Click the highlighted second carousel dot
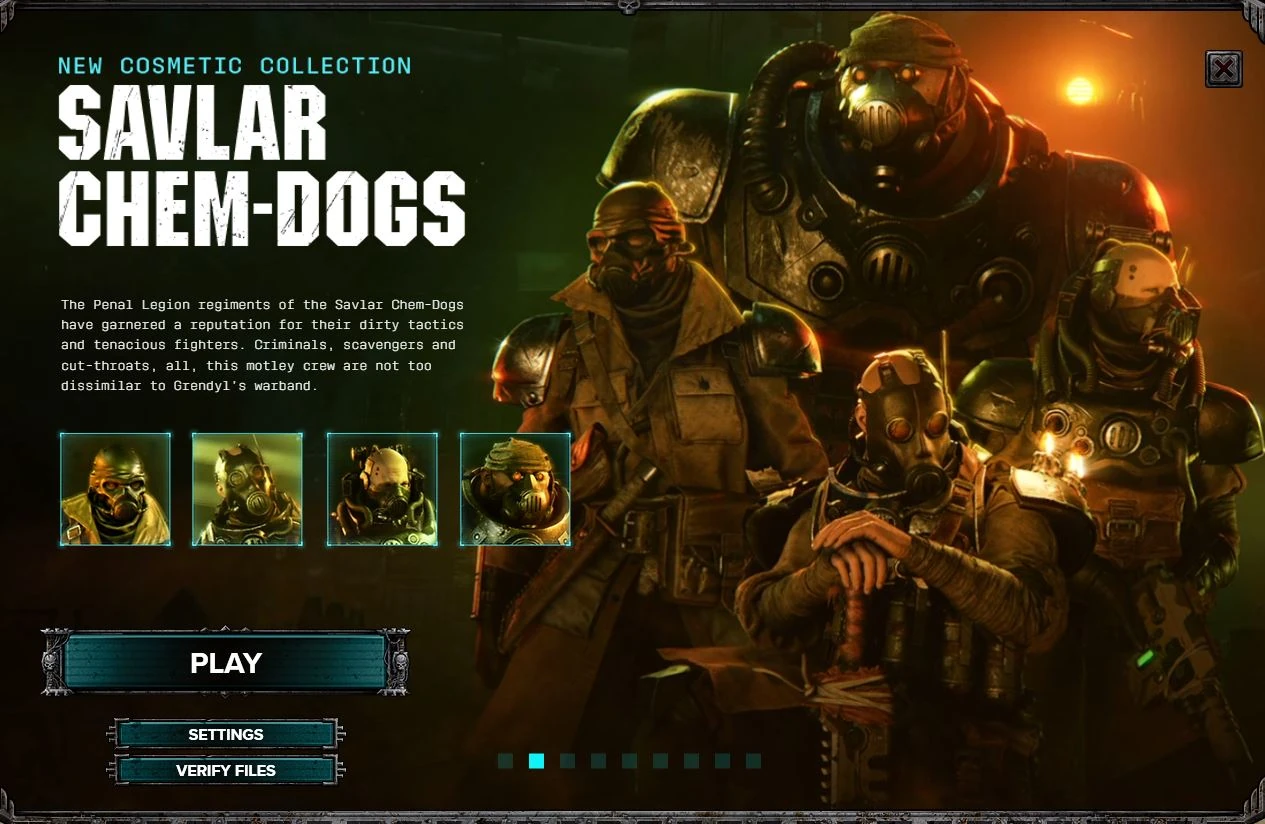Screen dimensions: 1265x824 tap(536, 761)
